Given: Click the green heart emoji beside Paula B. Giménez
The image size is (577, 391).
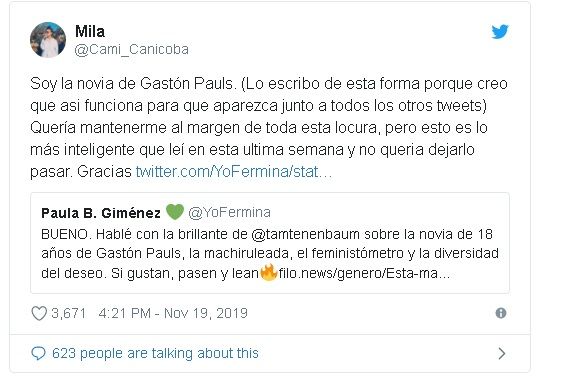Looking at the screenshot, I should coord(175,212).
